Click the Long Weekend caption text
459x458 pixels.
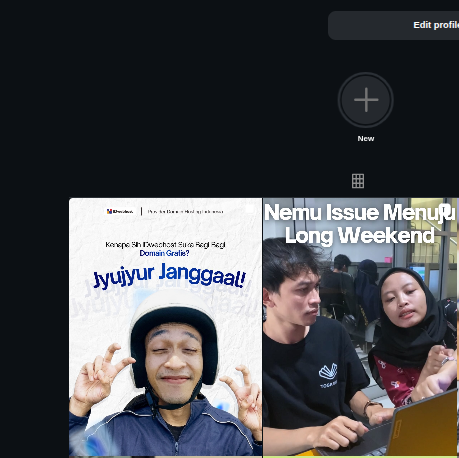click(360, 235)
